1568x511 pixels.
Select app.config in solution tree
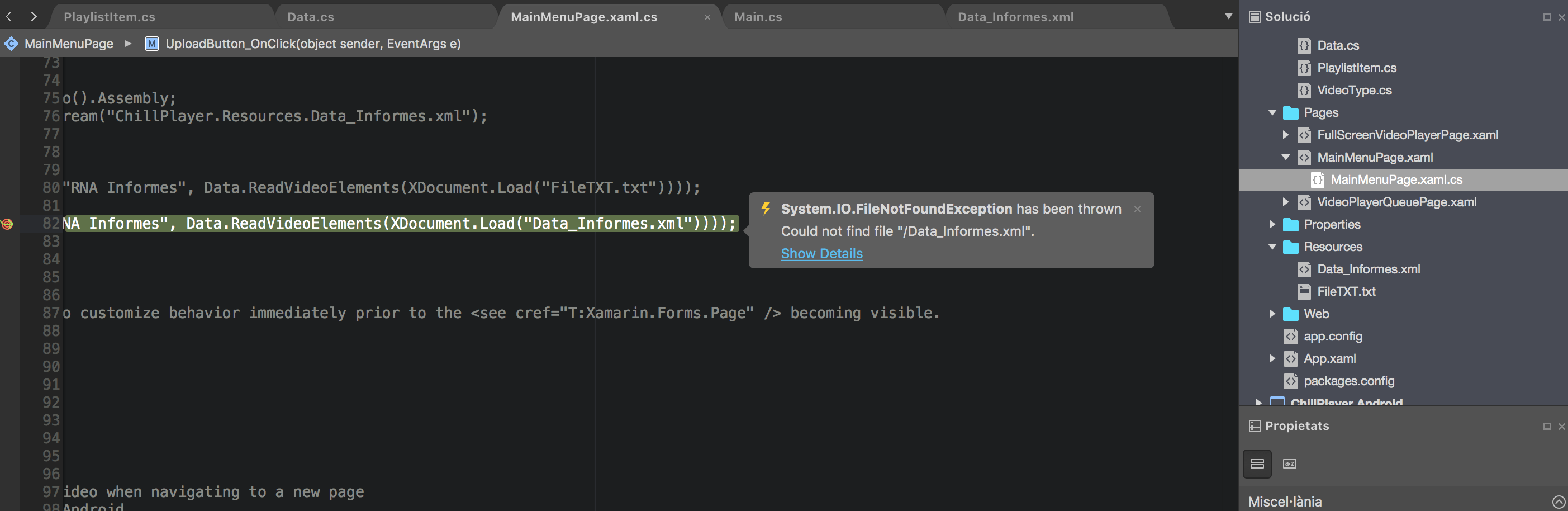point(1332,336)
